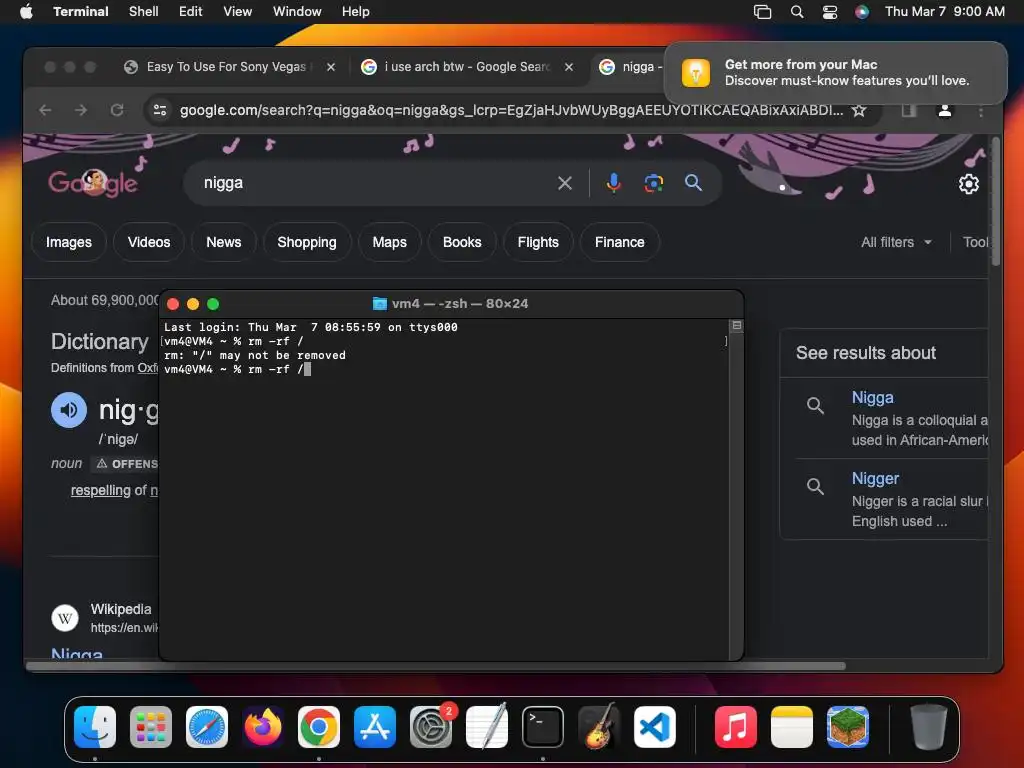
Task: Filter results by News
Action: 223,242
